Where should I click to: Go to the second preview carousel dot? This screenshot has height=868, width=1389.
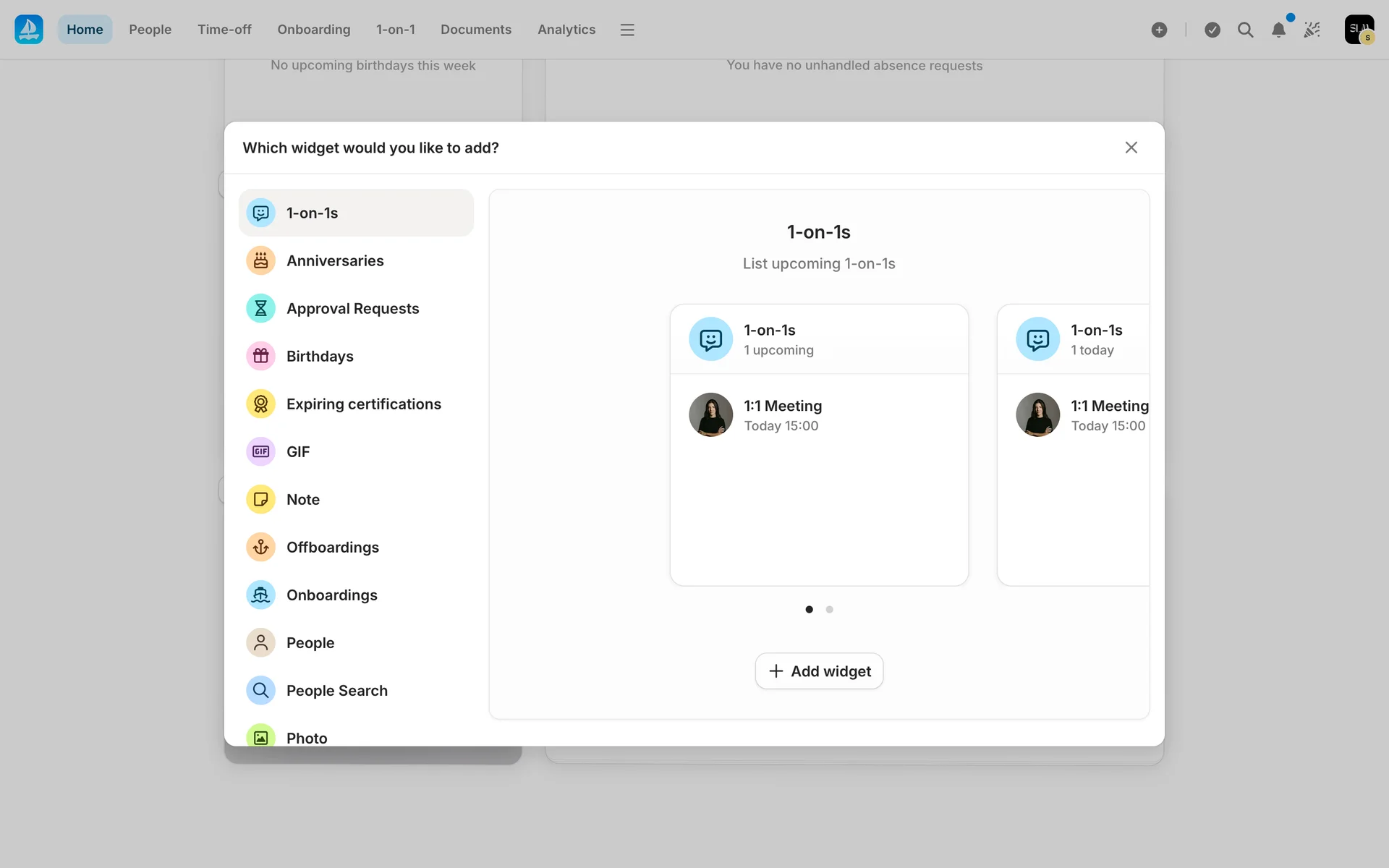point(829,609)
